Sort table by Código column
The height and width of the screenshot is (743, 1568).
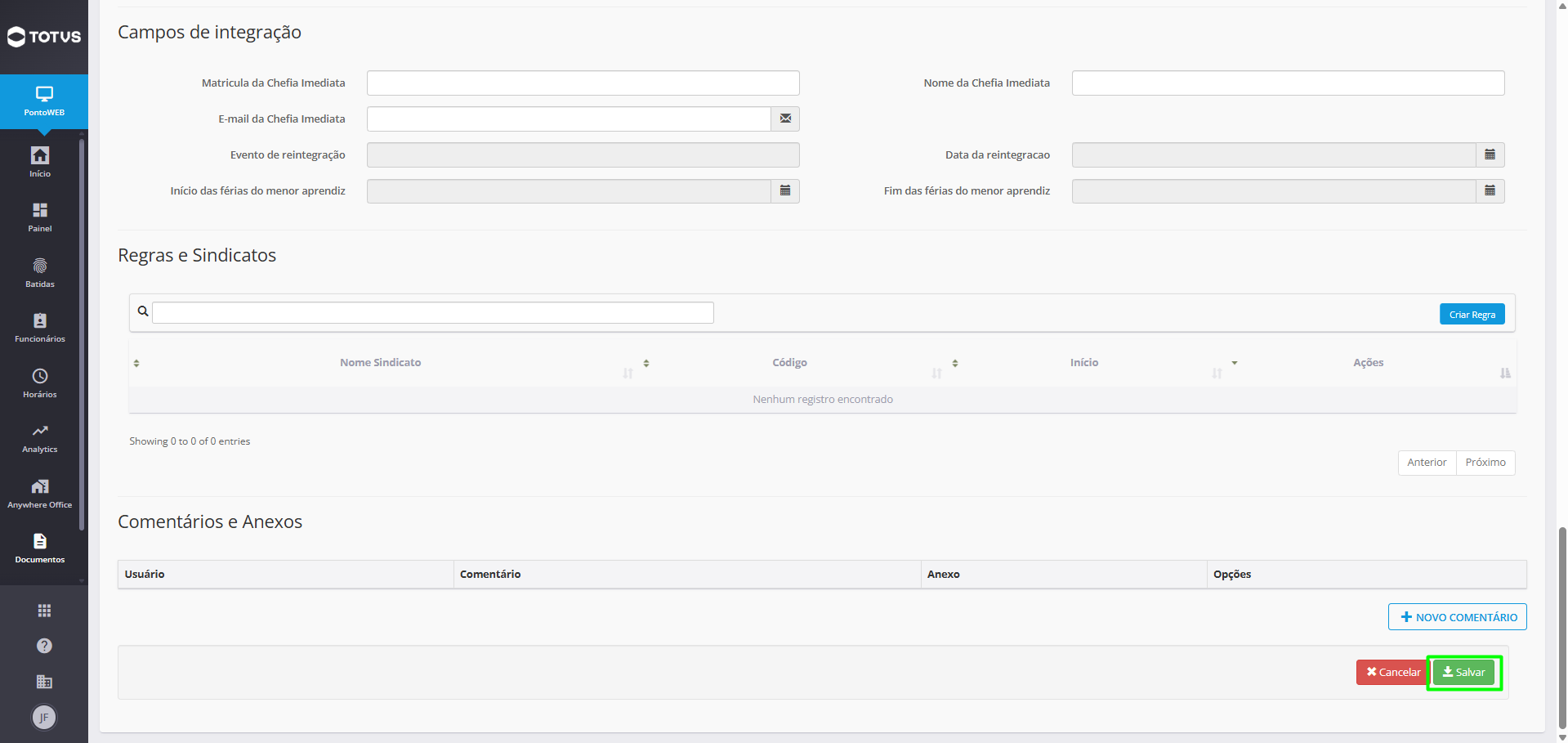789,363
